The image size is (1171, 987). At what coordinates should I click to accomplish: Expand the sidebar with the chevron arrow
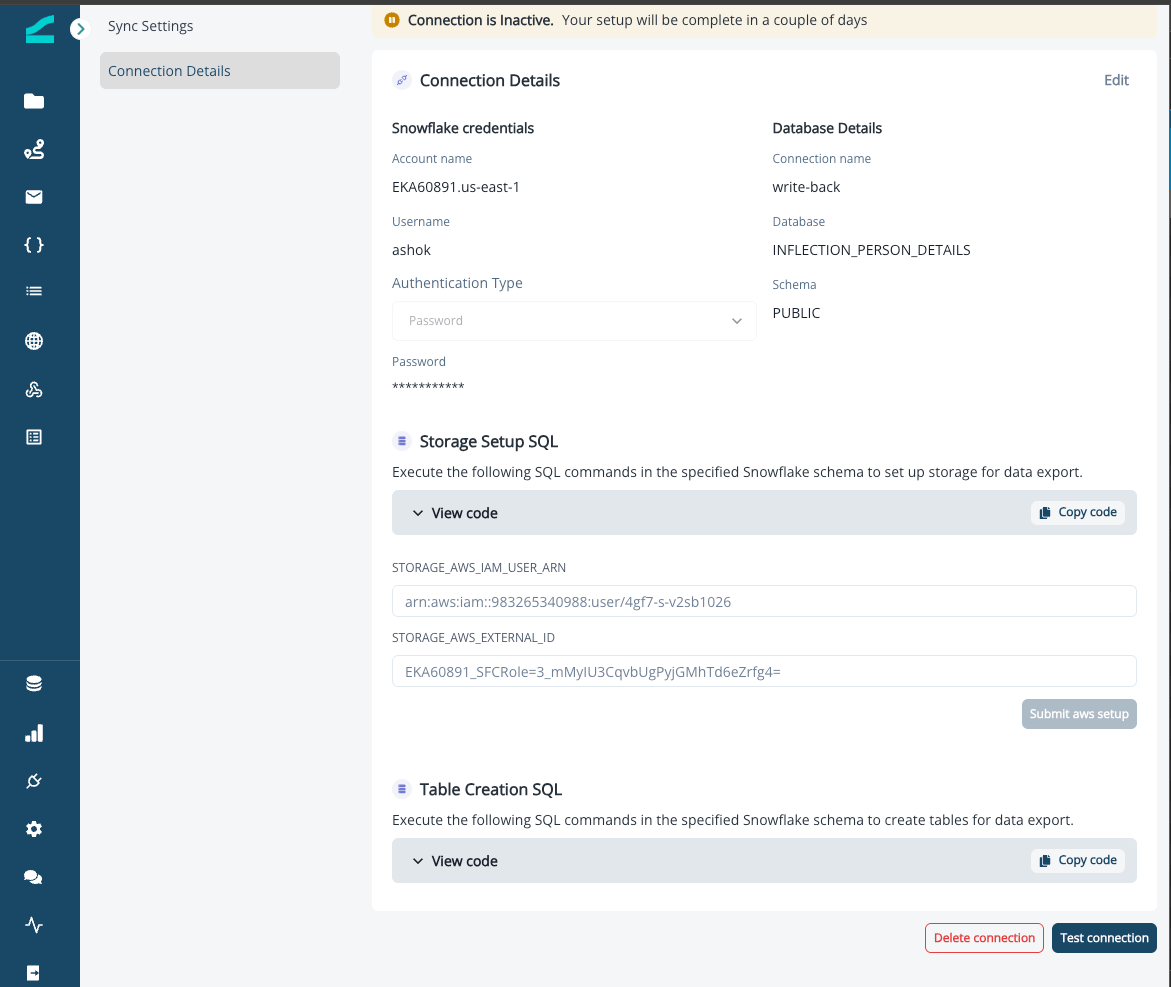[80, 29]
